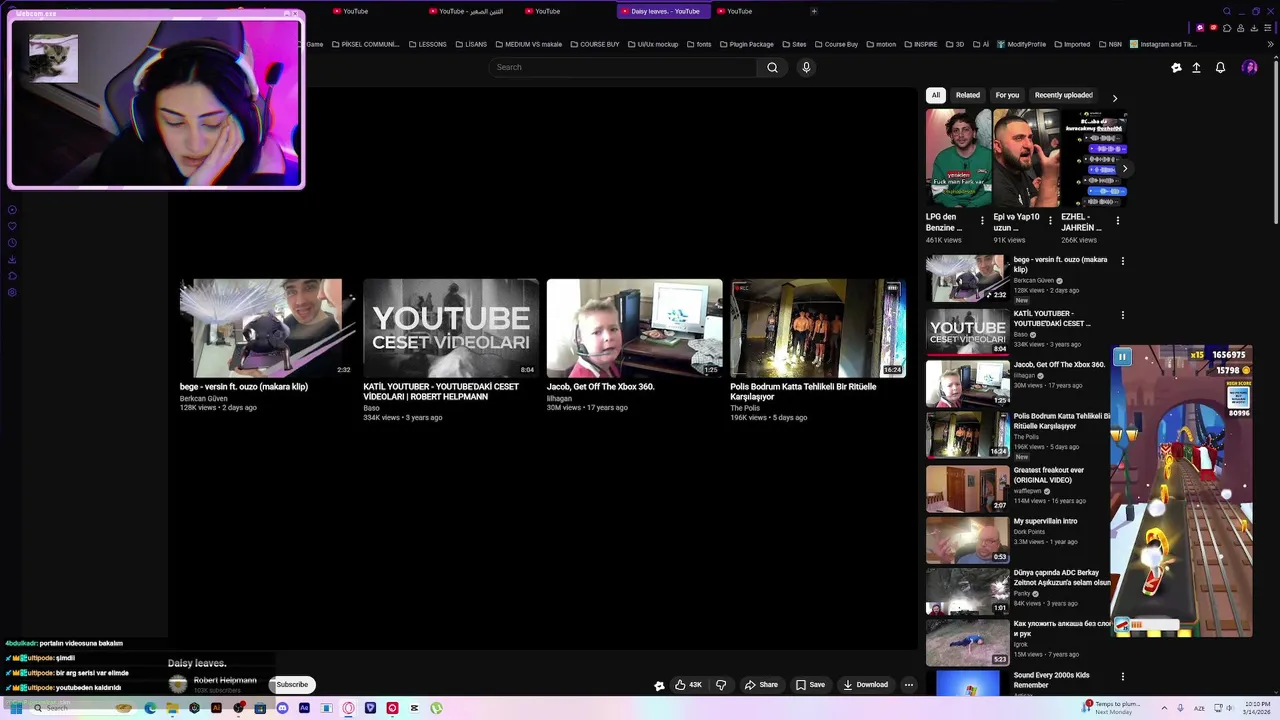The height and width of the screenshot is (720, 1280).
Task: Open options for 'KATİL YOUTUBER' sidebar video
Action: point(1122,315)
